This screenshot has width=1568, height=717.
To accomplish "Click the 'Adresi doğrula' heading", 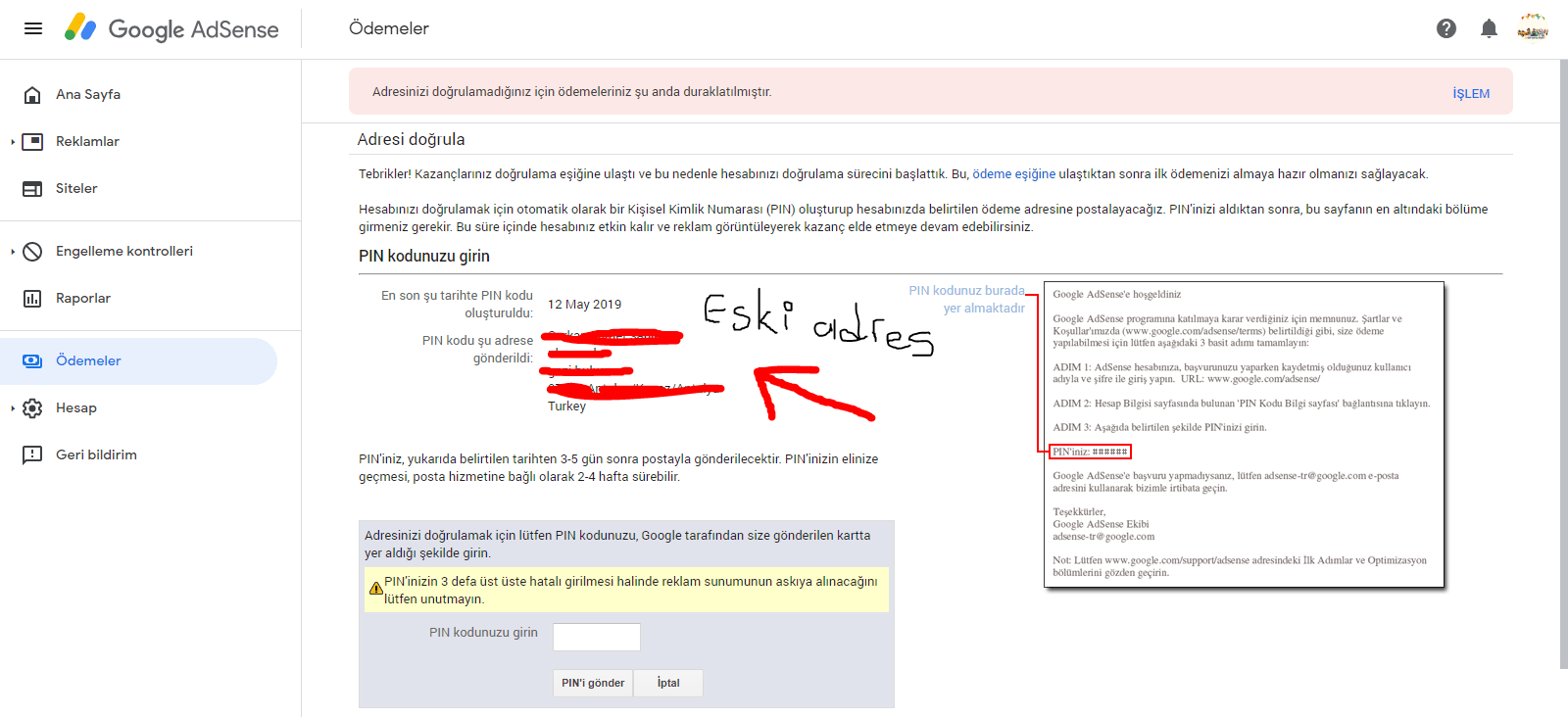I will (411, 140).
